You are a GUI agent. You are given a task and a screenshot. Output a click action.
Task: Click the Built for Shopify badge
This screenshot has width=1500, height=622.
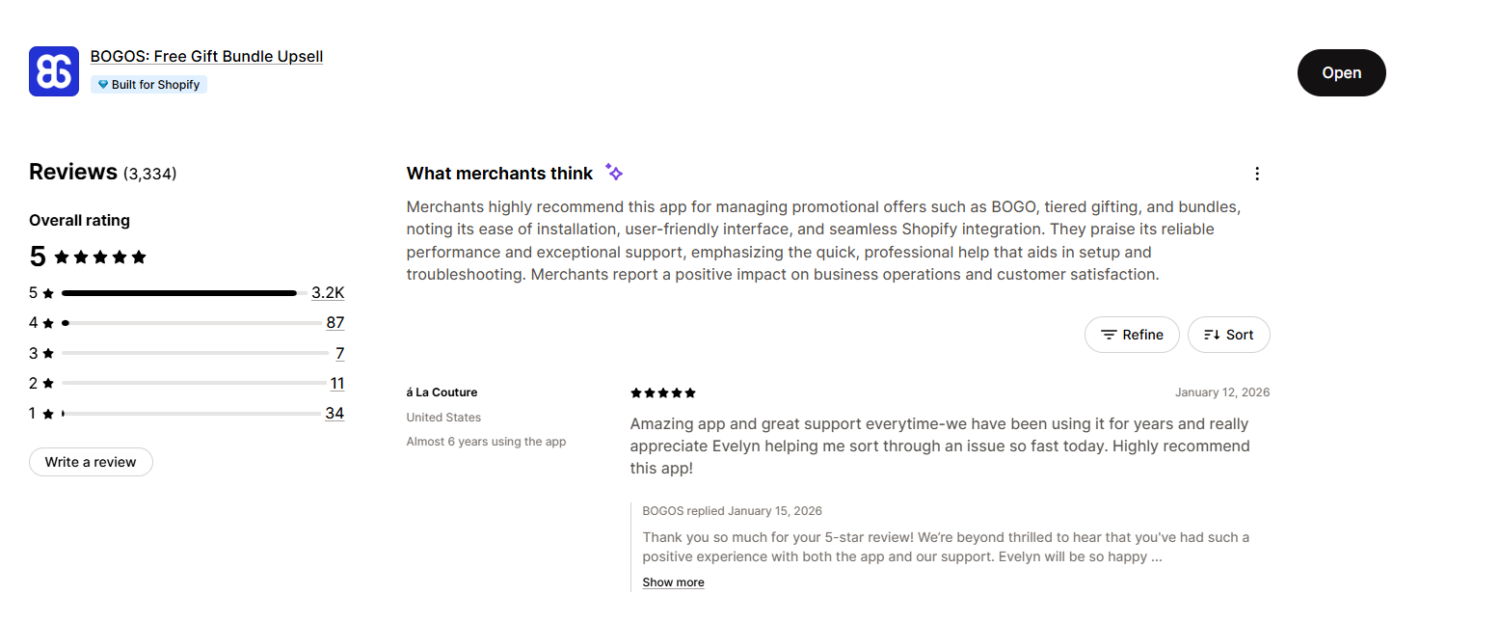pos(148,84)
